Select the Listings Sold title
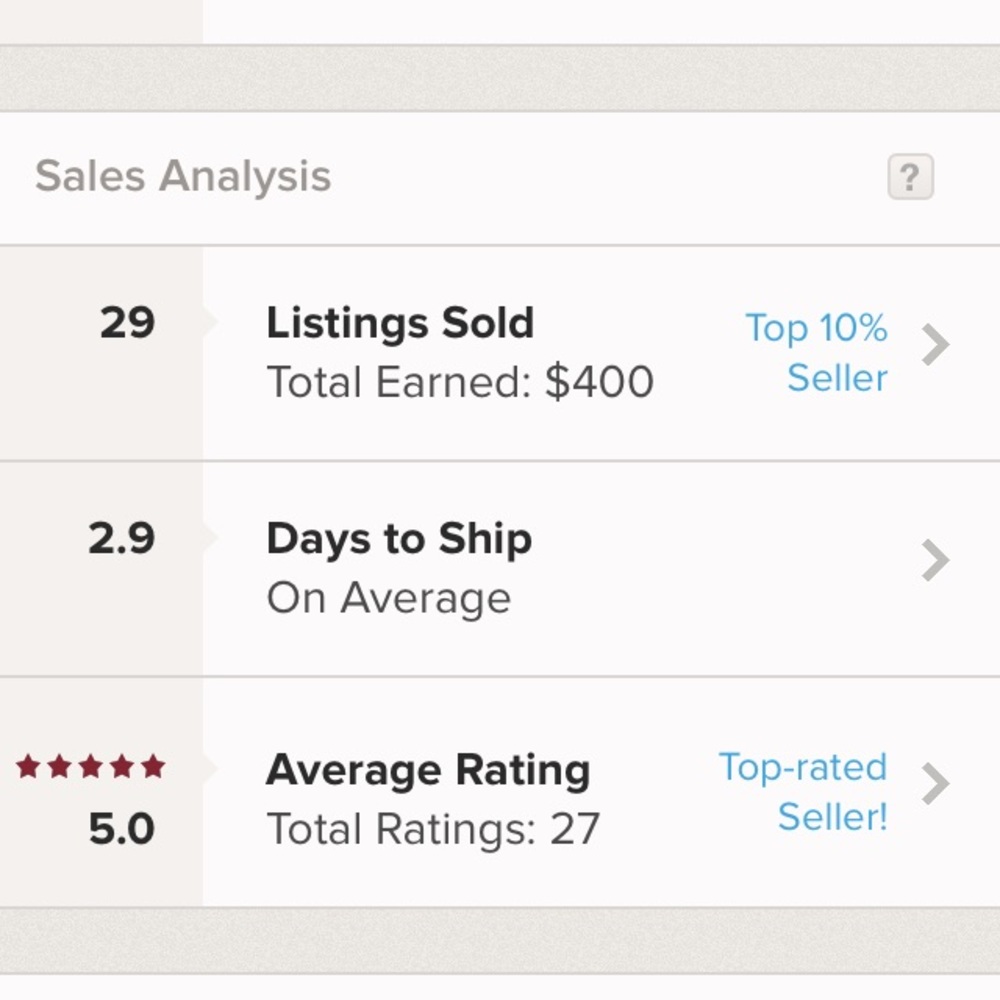 coord(400,323)
